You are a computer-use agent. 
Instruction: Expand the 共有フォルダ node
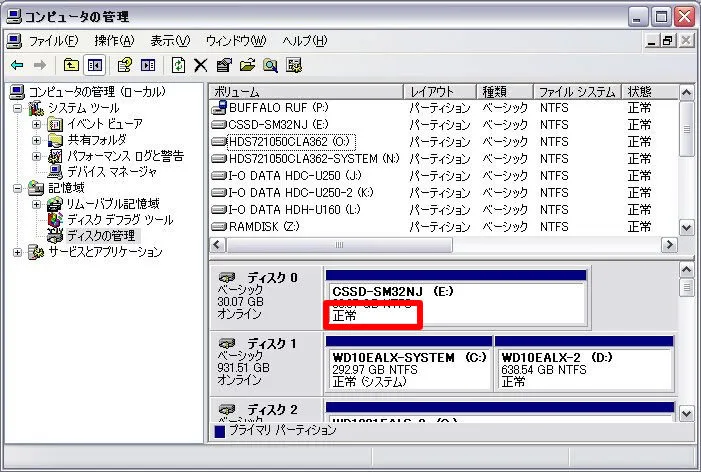coord(37,140)
